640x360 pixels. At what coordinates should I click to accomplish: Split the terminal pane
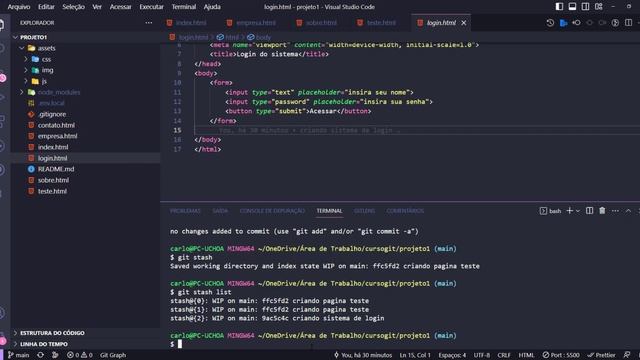click(589, 211)
